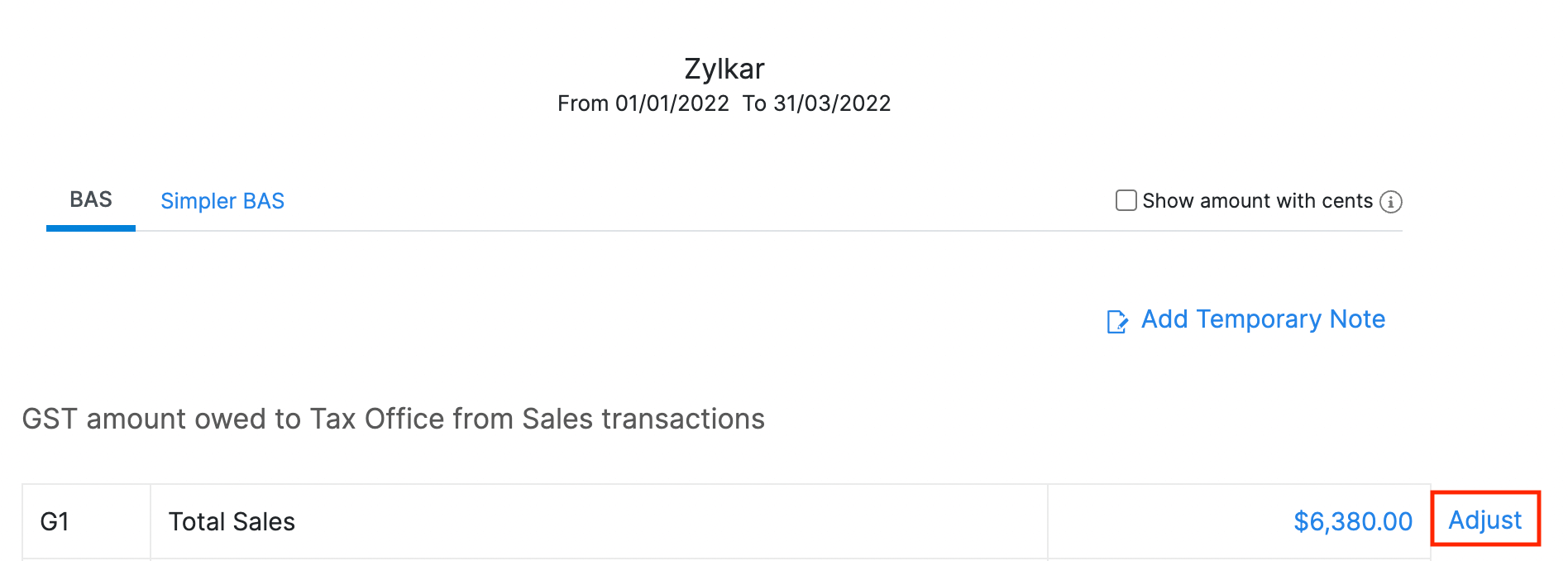Click the "Show amount with cents" label text
Image resolution: width=1568 pixels, height=561 pixels.
pos(1257,201)
